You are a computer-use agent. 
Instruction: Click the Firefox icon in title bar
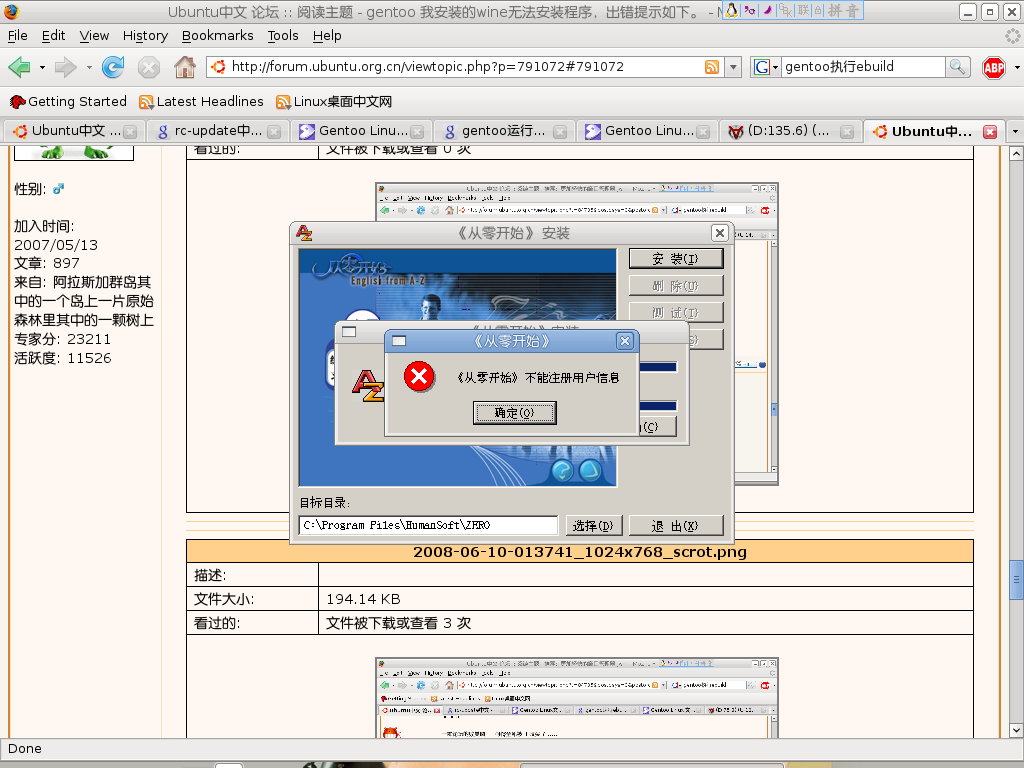[12, 12]
